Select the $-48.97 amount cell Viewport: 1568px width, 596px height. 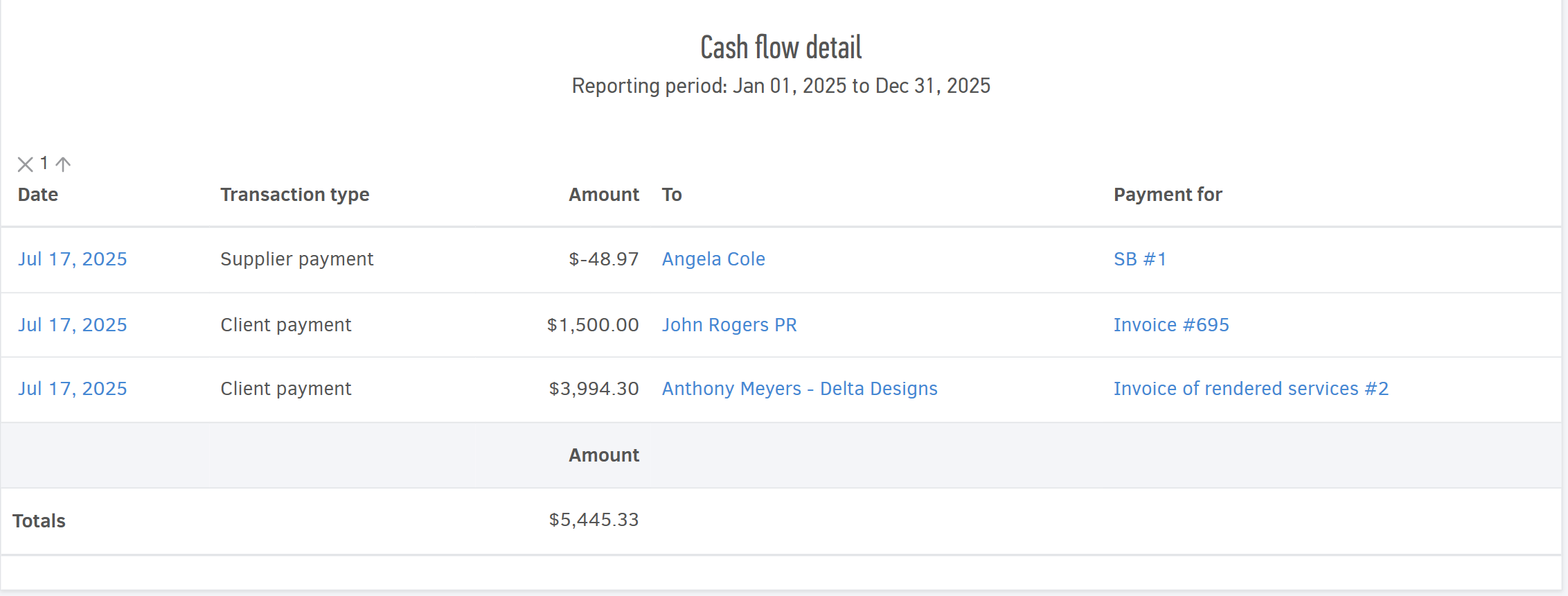[x=603, y=259]
